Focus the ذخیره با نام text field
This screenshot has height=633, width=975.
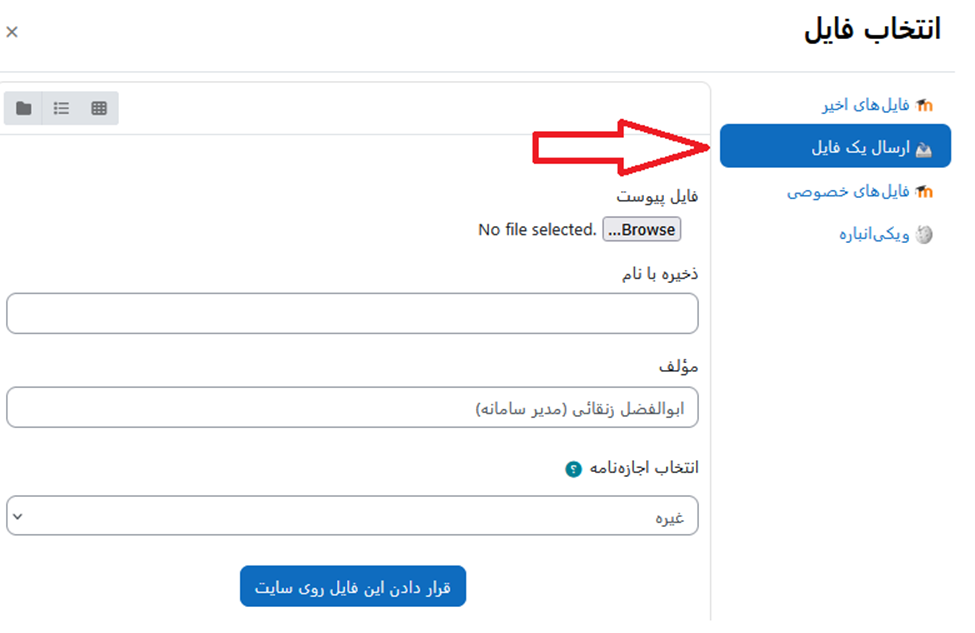point(352,313)
